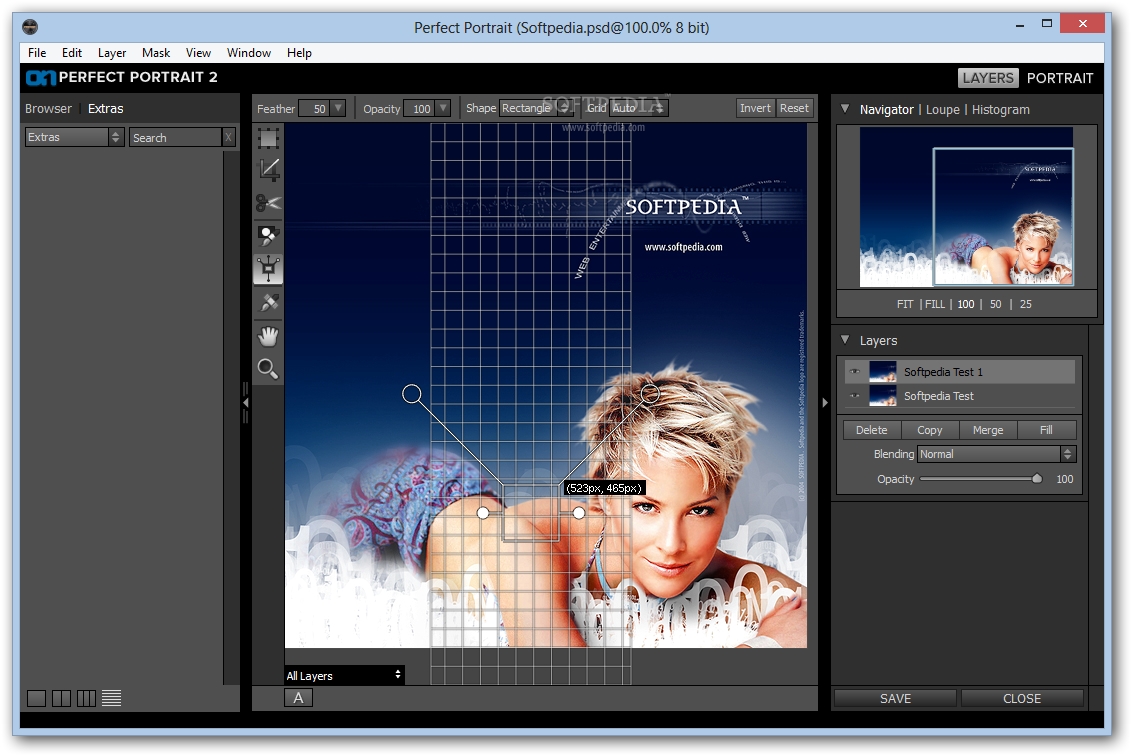Click the onOne Perfect Portrait logo
Image resolution: width=1132 pixels, height=756 pixels.
[121, 77]
